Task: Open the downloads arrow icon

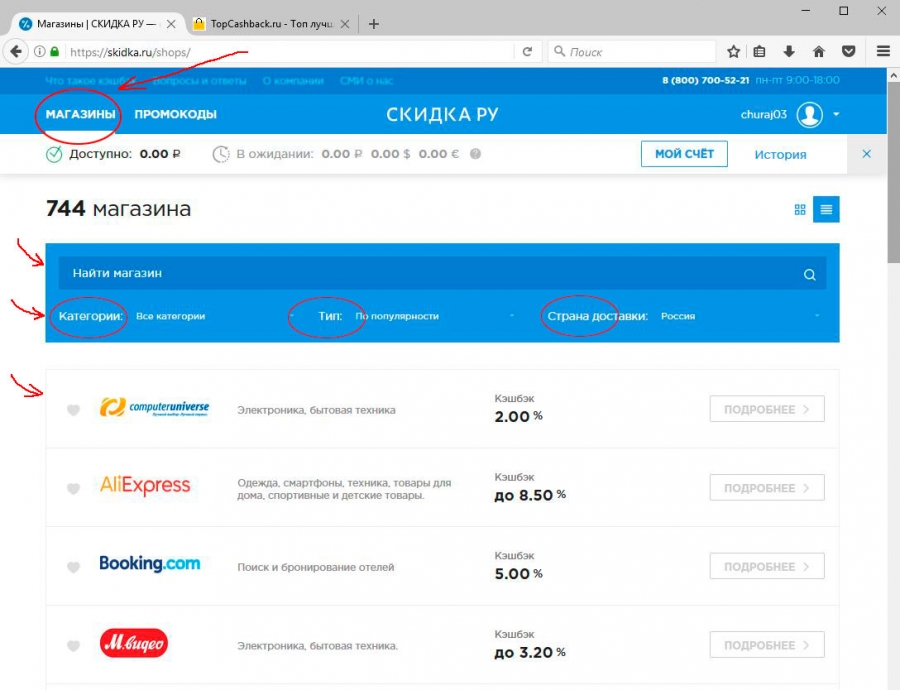Action: click(x=789, y=52)
